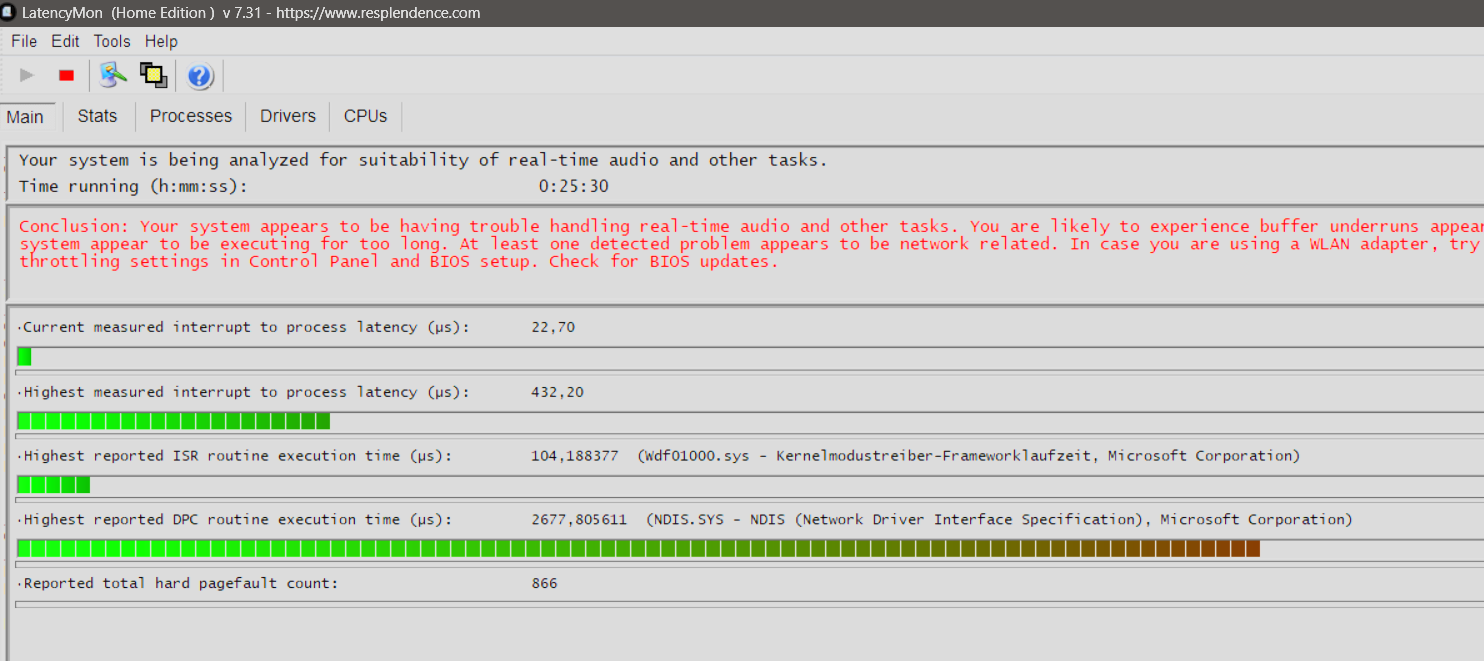1484x661 pixels.
Task: Click the highest latency value 432,20
Action: click(557, 392)
